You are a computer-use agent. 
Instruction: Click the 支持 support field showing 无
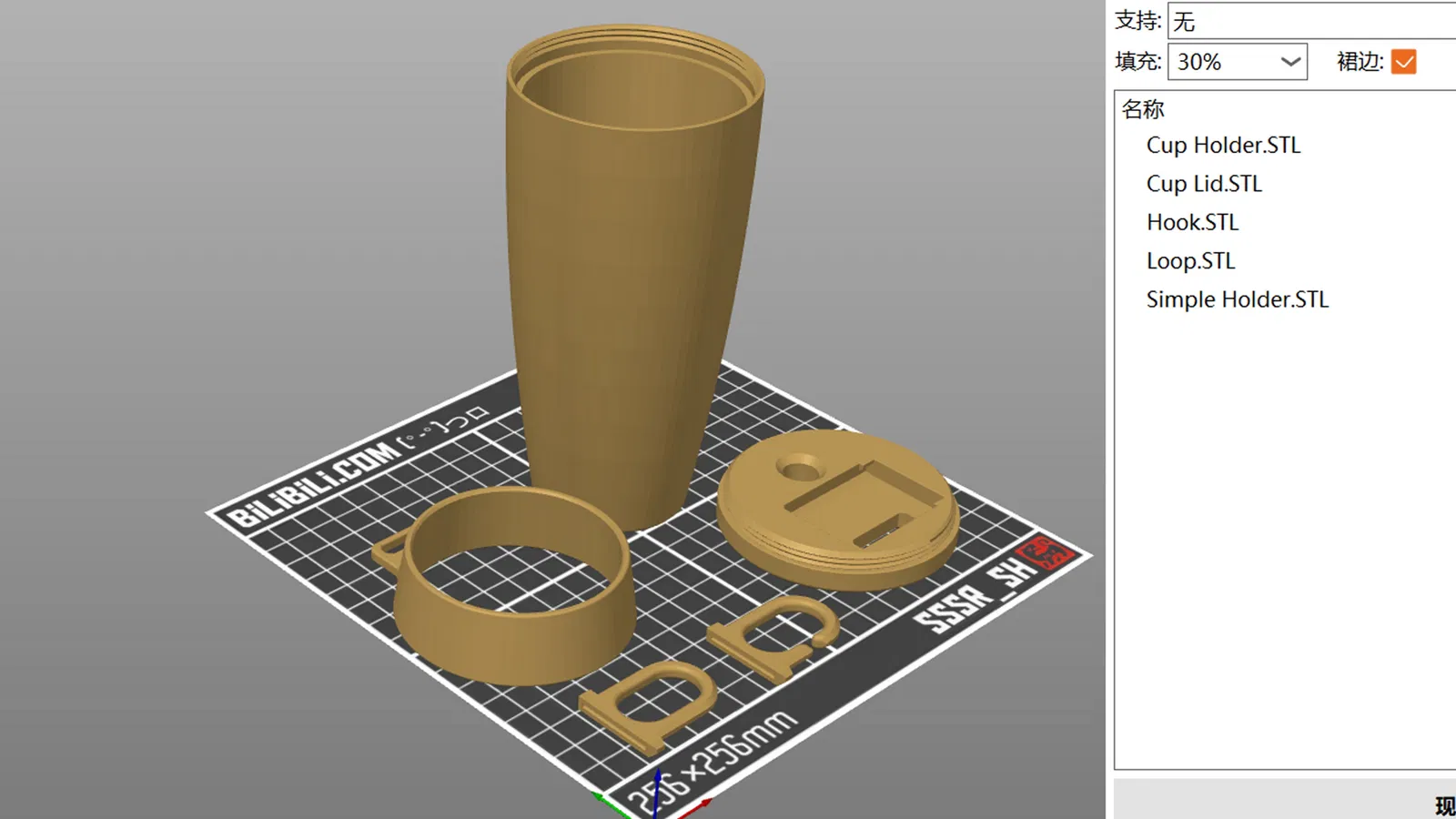[1312, 21]
